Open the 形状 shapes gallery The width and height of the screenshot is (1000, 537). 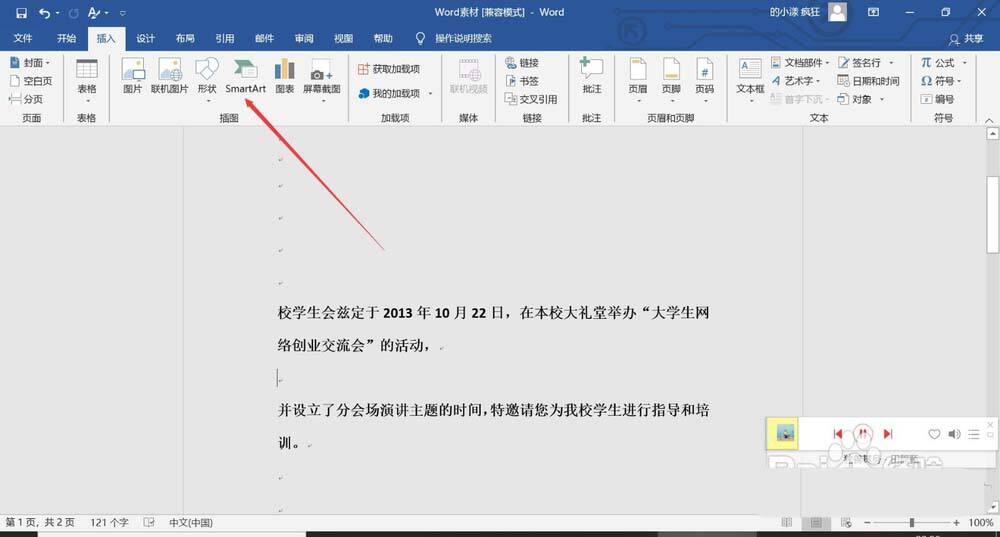(x=207, y=79)
